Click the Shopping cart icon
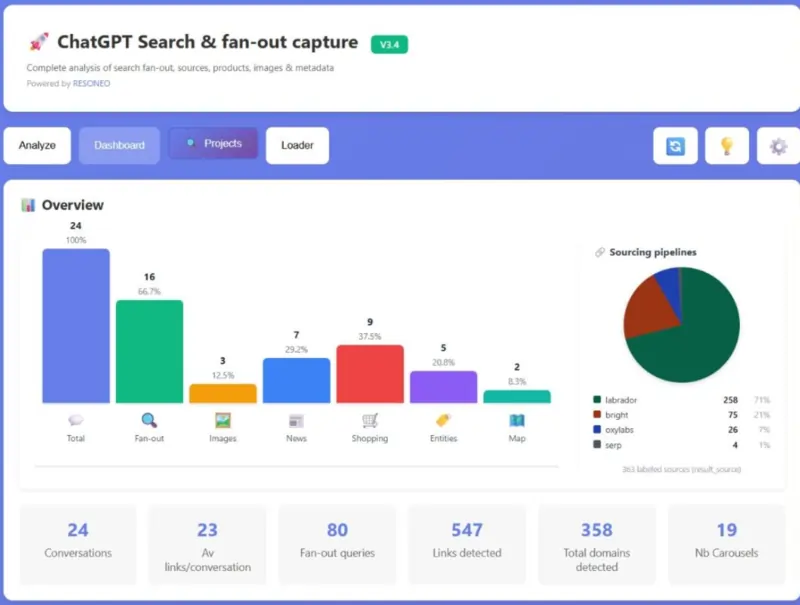800x605 pixels. pyautogui.click(x=370, y=420)
